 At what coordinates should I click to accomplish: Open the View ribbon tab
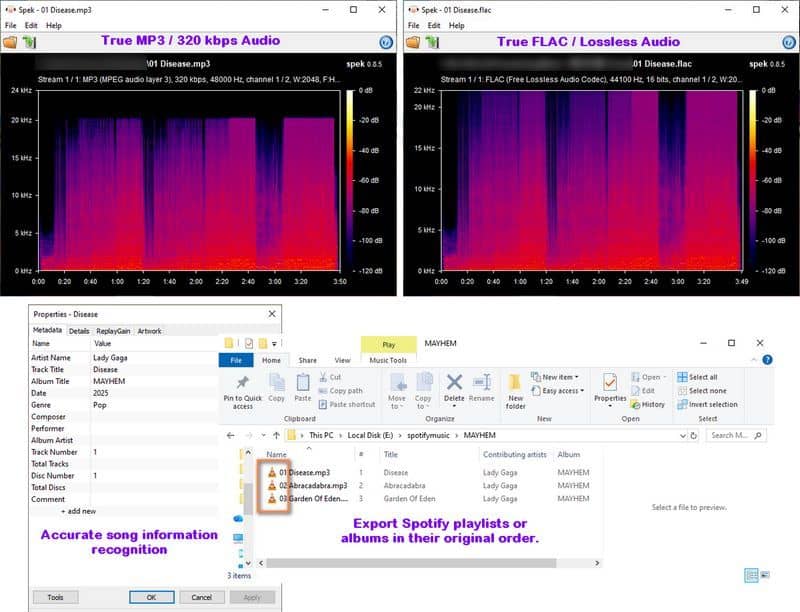342,360
